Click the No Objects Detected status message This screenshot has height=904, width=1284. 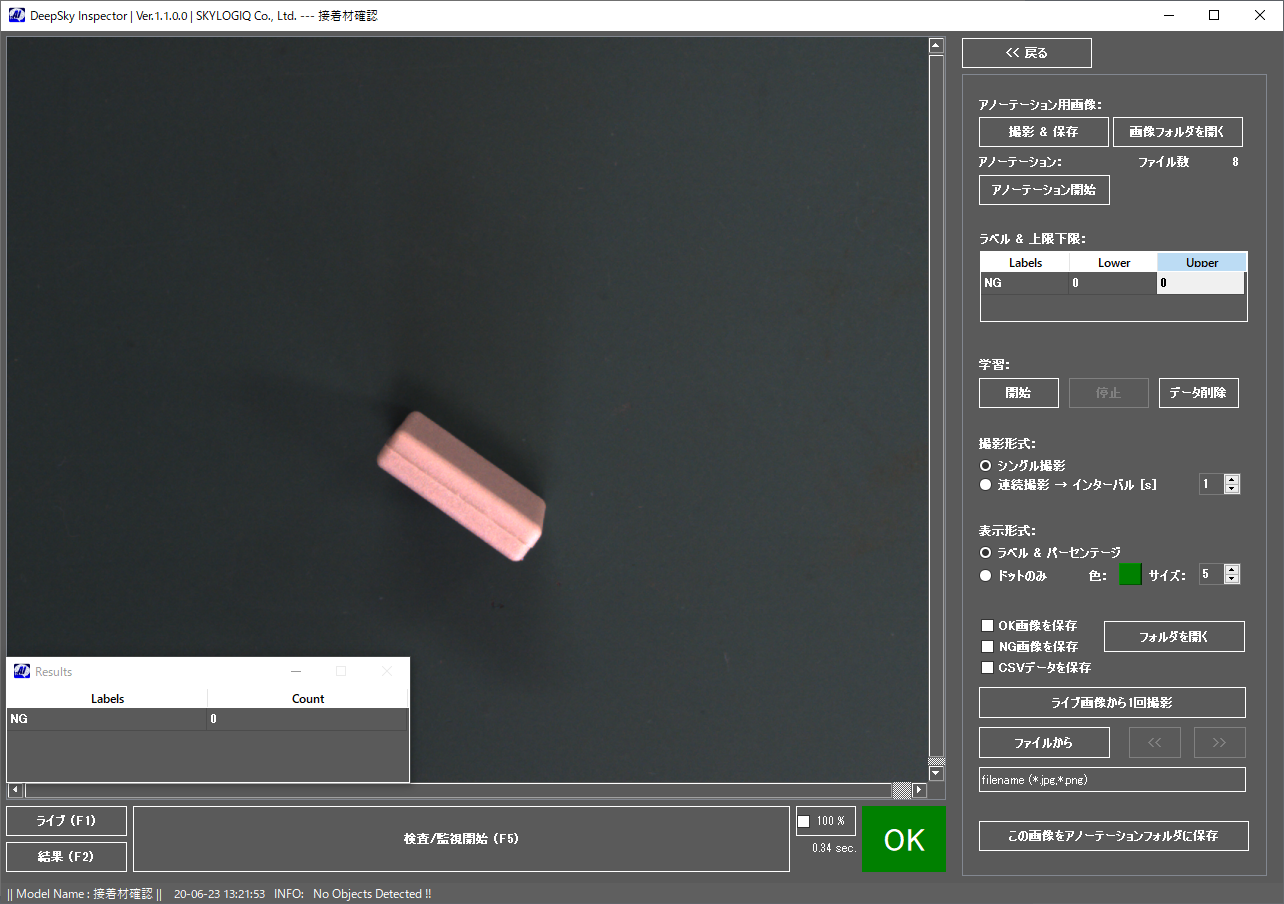[372, 894]
